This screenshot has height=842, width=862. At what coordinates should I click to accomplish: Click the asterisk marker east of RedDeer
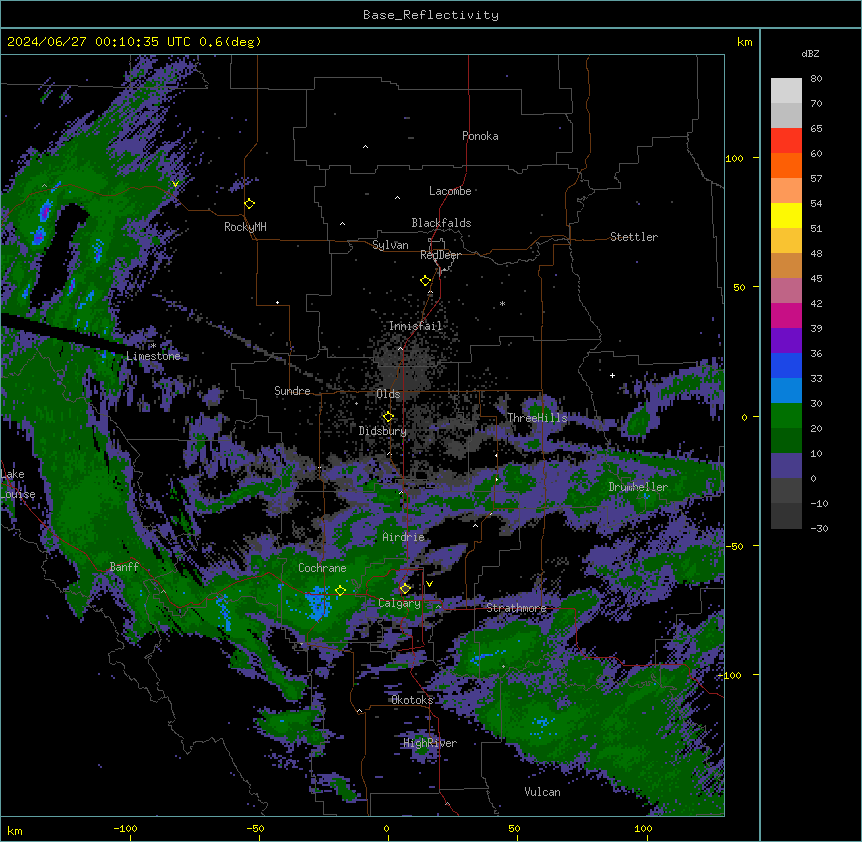pos(502,303)
